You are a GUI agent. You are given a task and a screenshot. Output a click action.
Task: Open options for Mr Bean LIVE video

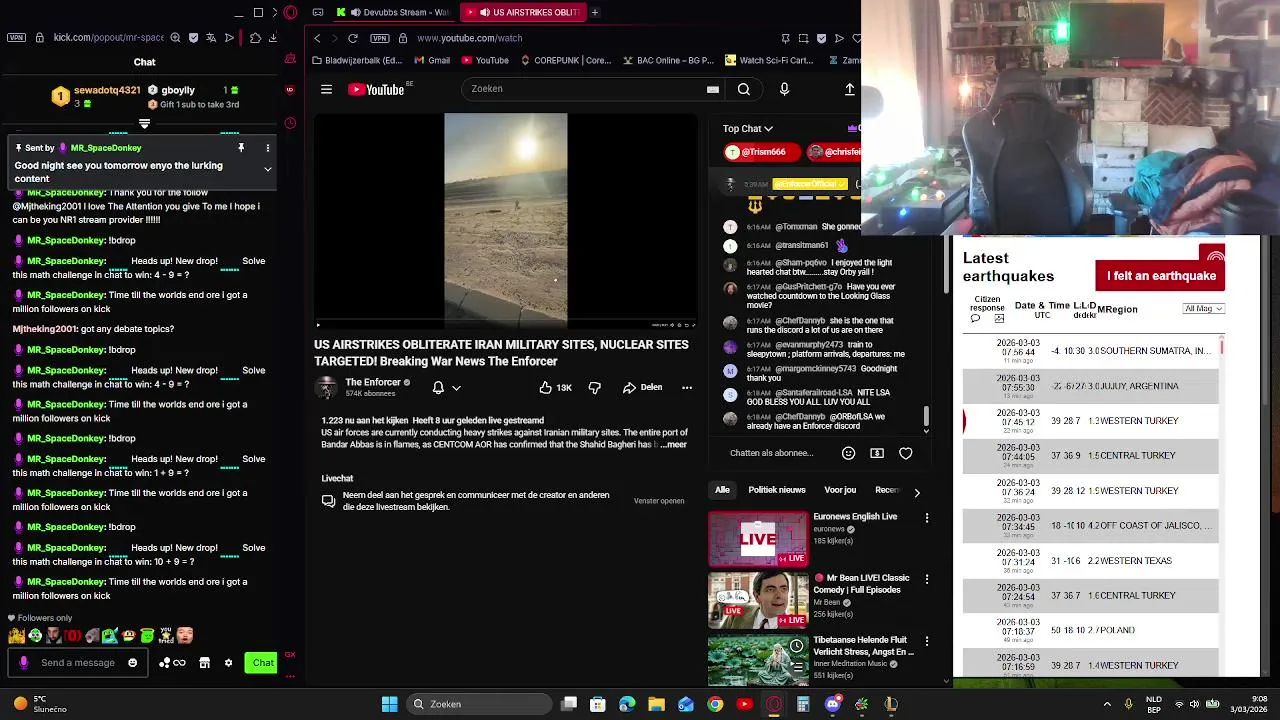pos(927,579)
